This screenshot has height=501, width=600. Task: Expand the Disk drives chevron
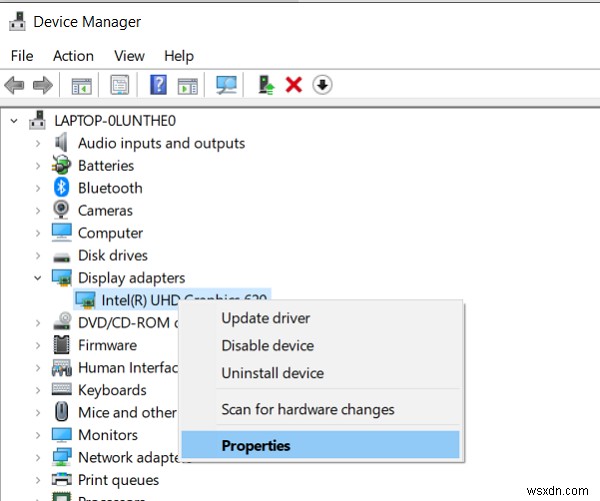38,255
